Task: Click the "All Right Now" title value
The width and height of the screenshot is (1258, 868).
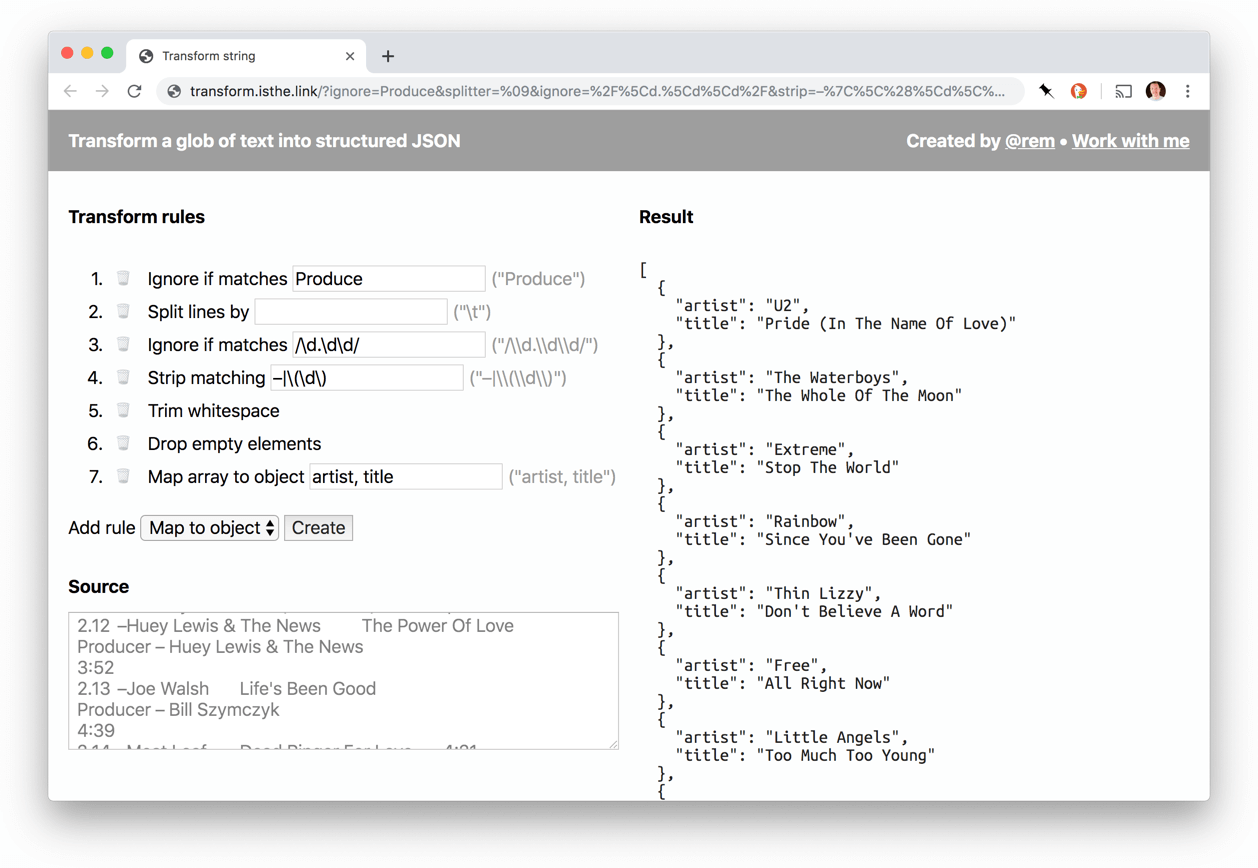Action: pos(823,683)
